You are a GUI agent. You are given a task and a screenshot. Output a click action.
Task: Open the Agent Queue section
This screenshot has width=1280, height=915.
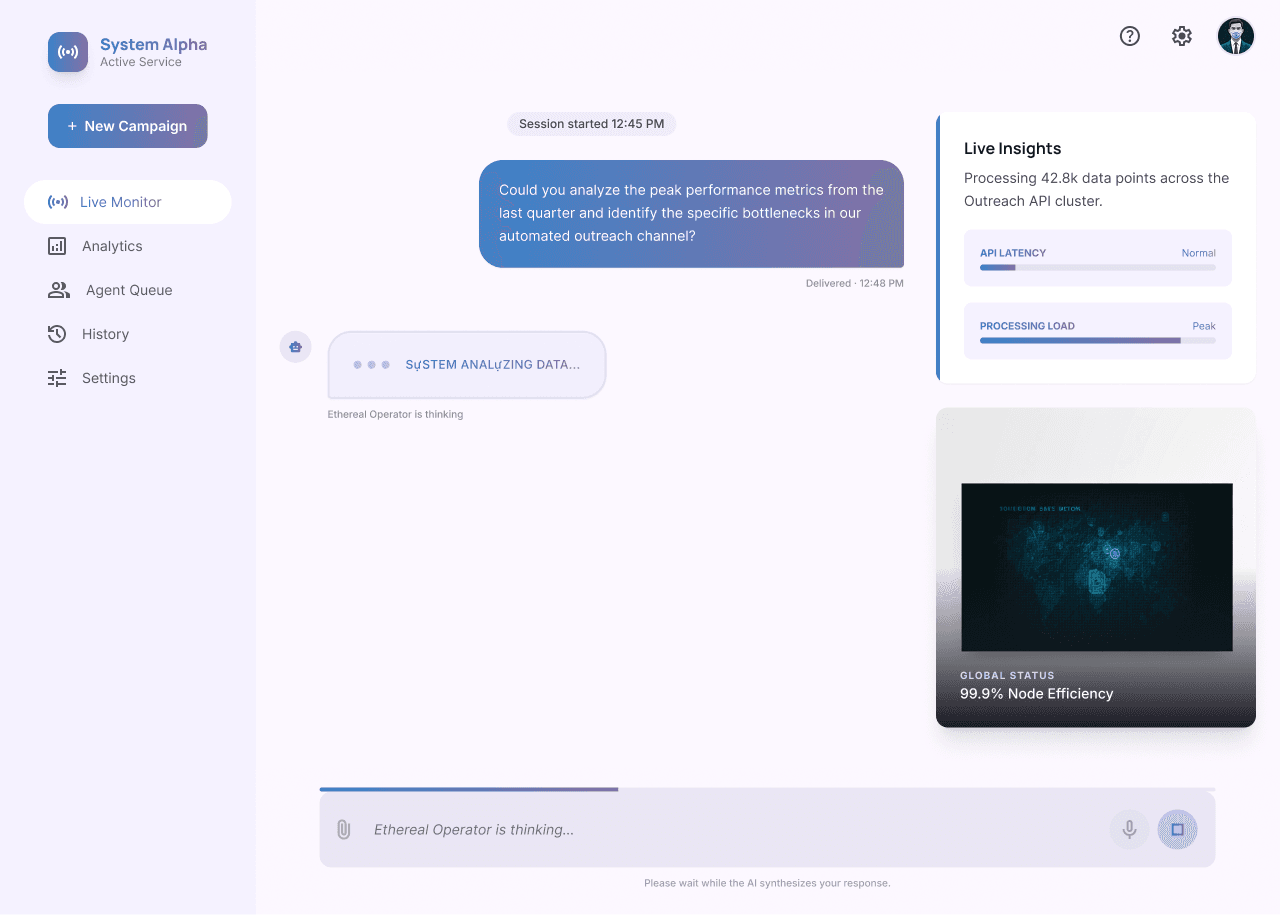tap(128, 290)
